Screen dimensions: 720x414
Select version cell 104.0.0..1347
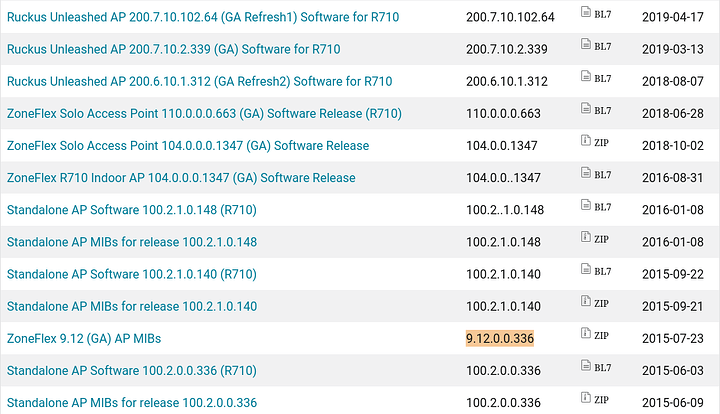(503, 178)
